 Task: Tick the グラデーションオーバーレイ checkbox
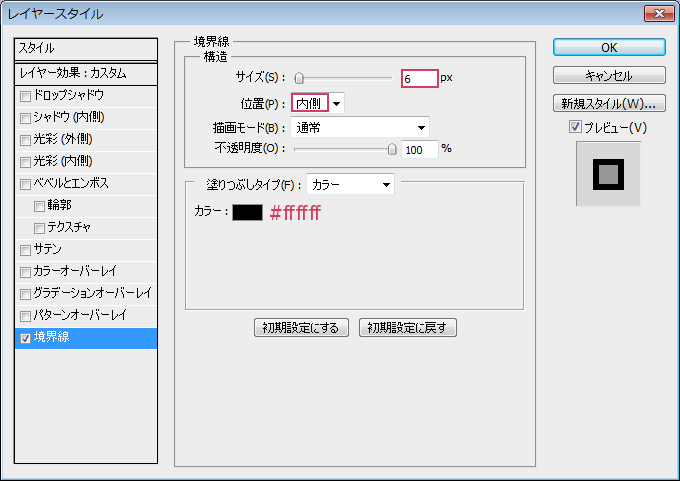[x=26, y=294]
